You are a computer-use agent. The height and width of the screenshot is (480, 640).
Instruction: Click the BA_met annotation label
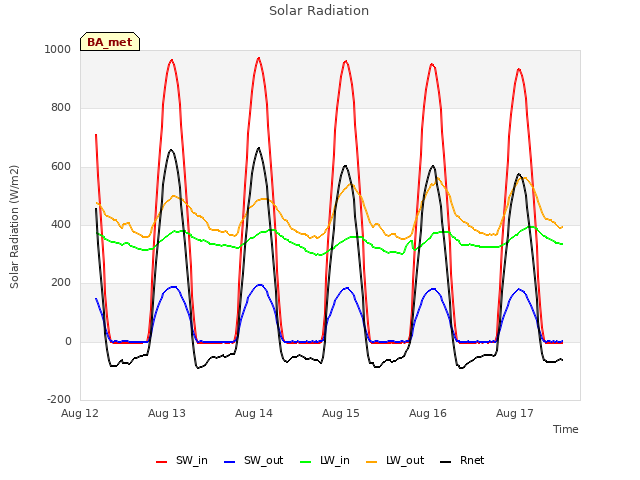pyautogui.click(x=110, y=42)
